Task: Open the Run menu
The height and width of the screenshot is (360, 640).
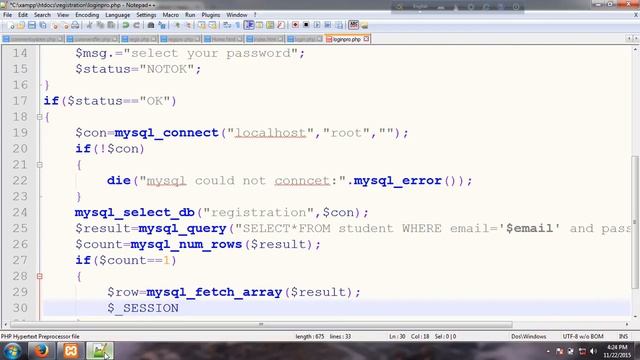Action: pos(190,15)
